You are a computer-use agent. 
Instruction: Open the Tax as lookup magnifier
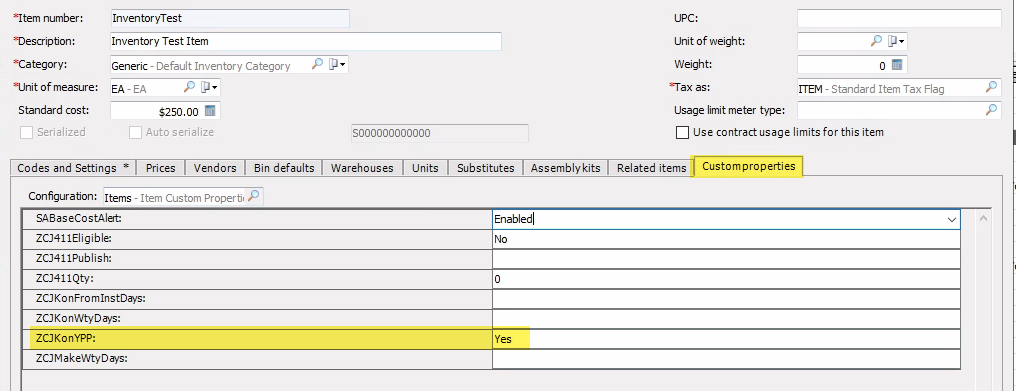992,87
